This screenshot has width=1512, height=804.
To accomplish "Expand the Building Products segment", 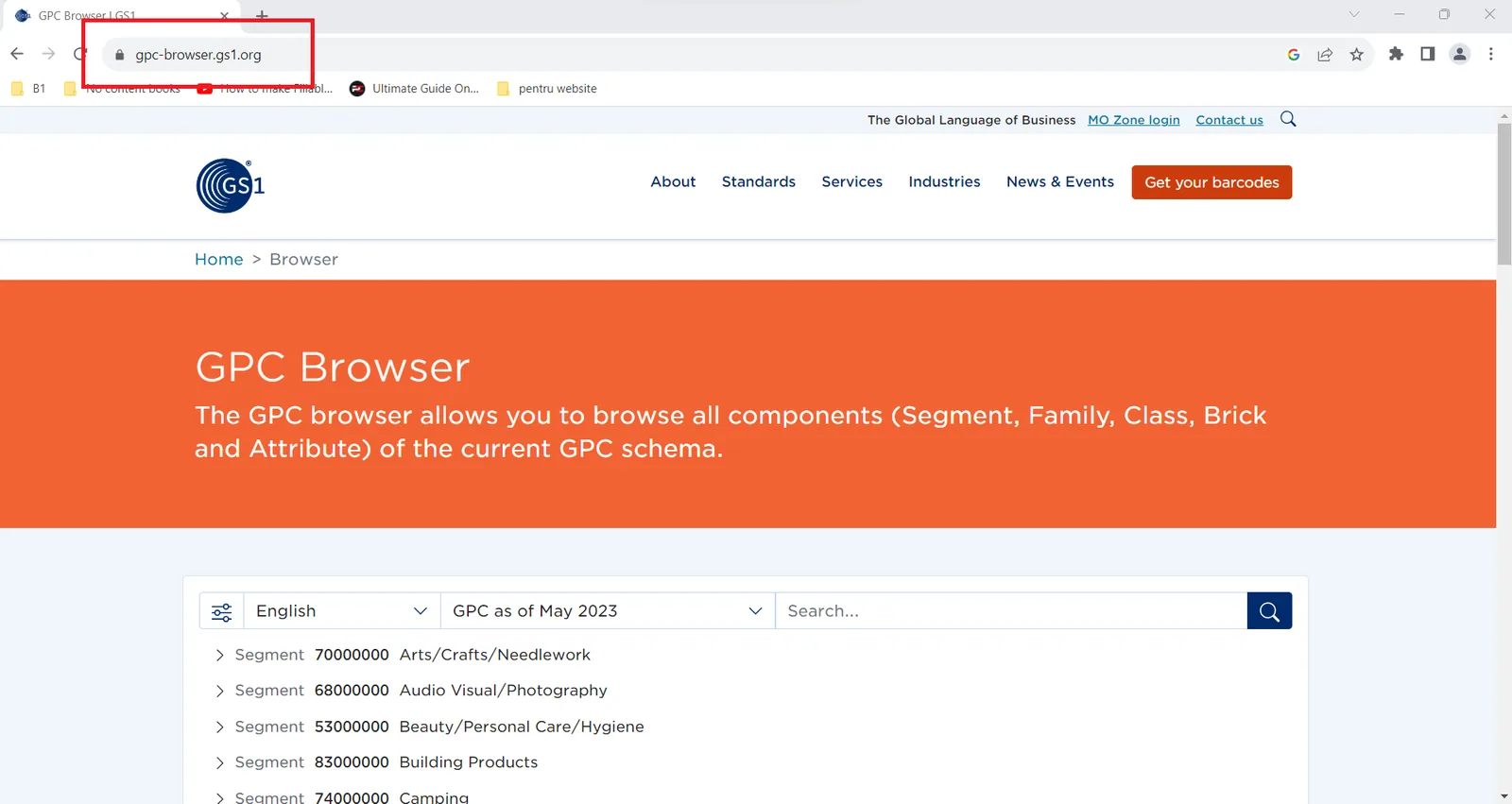I will (x=219, y=762).
